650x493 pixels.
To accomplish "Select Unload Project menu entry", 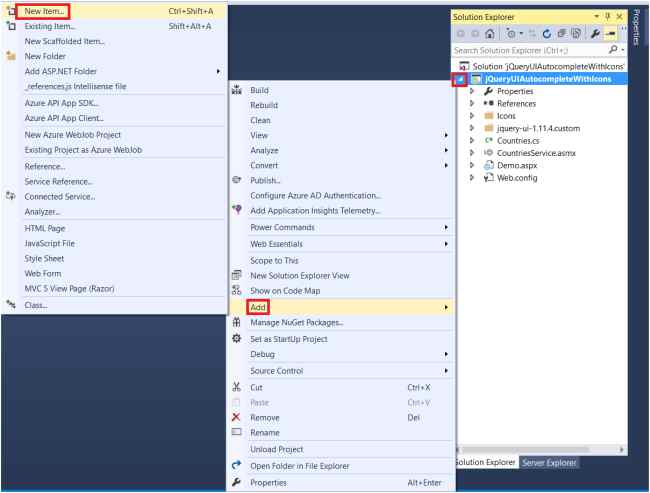I will (341, 449).
